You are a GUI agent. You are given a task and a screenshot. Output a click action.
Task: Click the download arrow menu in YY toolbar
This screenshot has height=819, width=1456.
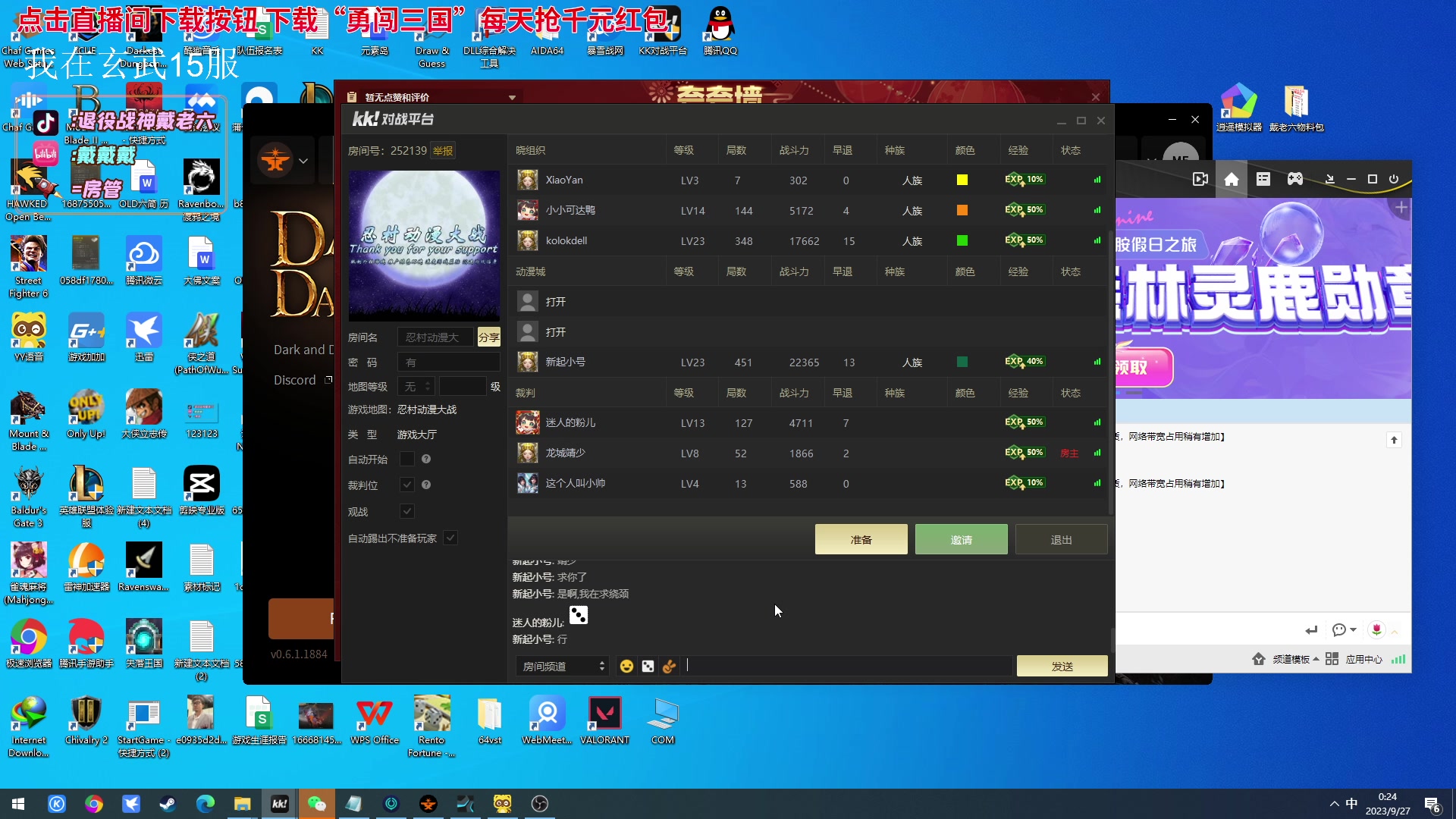click(x=1329, y=179)
